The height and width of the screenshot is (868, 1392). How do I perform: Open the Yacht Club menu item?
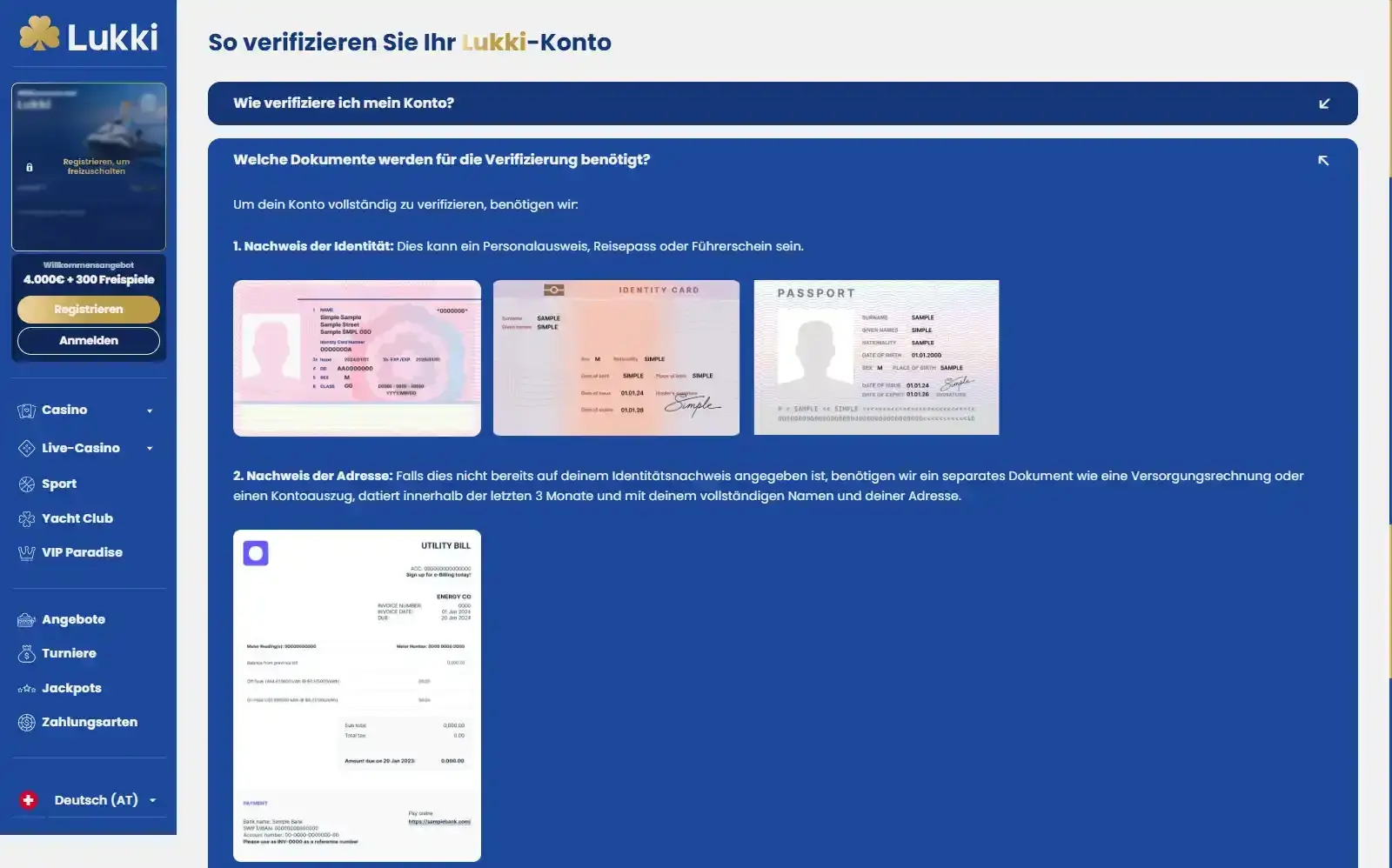click(x=77, y=518)
